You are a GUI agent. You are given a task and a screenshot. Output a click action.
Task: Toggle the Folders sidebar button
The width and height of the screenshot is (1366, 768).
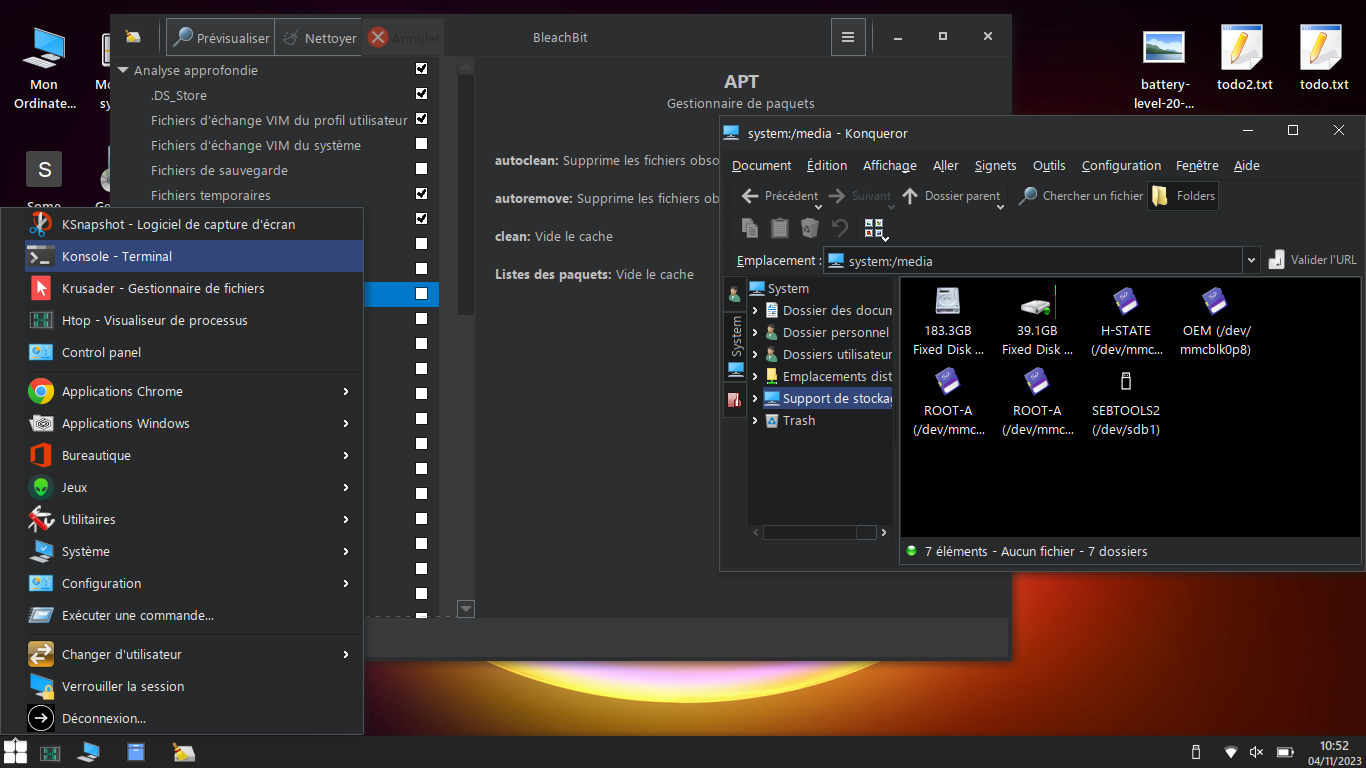point(1183,196)
